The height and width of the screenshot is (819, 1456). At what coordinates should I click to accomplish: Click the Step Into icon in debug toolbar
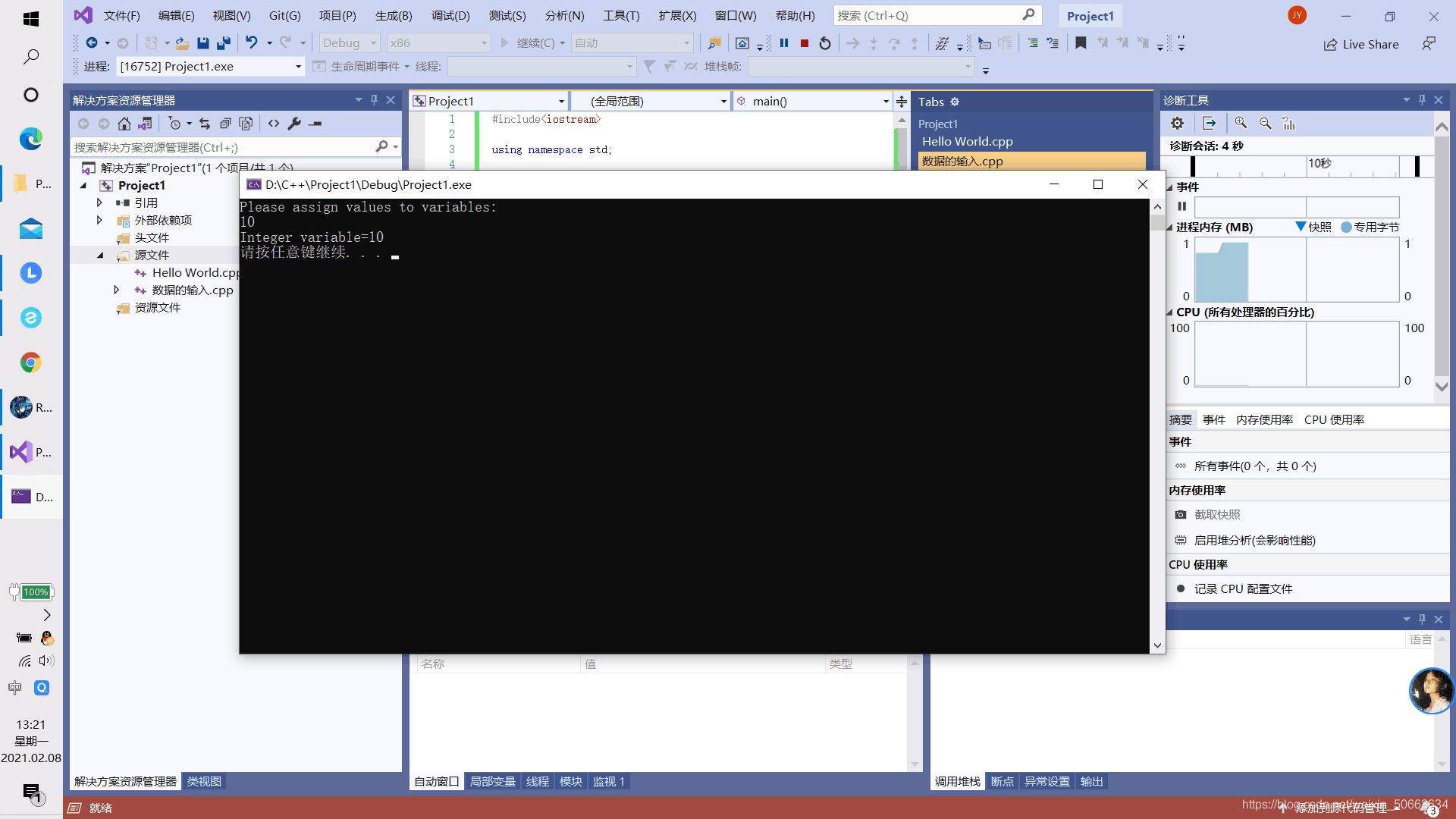coord(873,42)
